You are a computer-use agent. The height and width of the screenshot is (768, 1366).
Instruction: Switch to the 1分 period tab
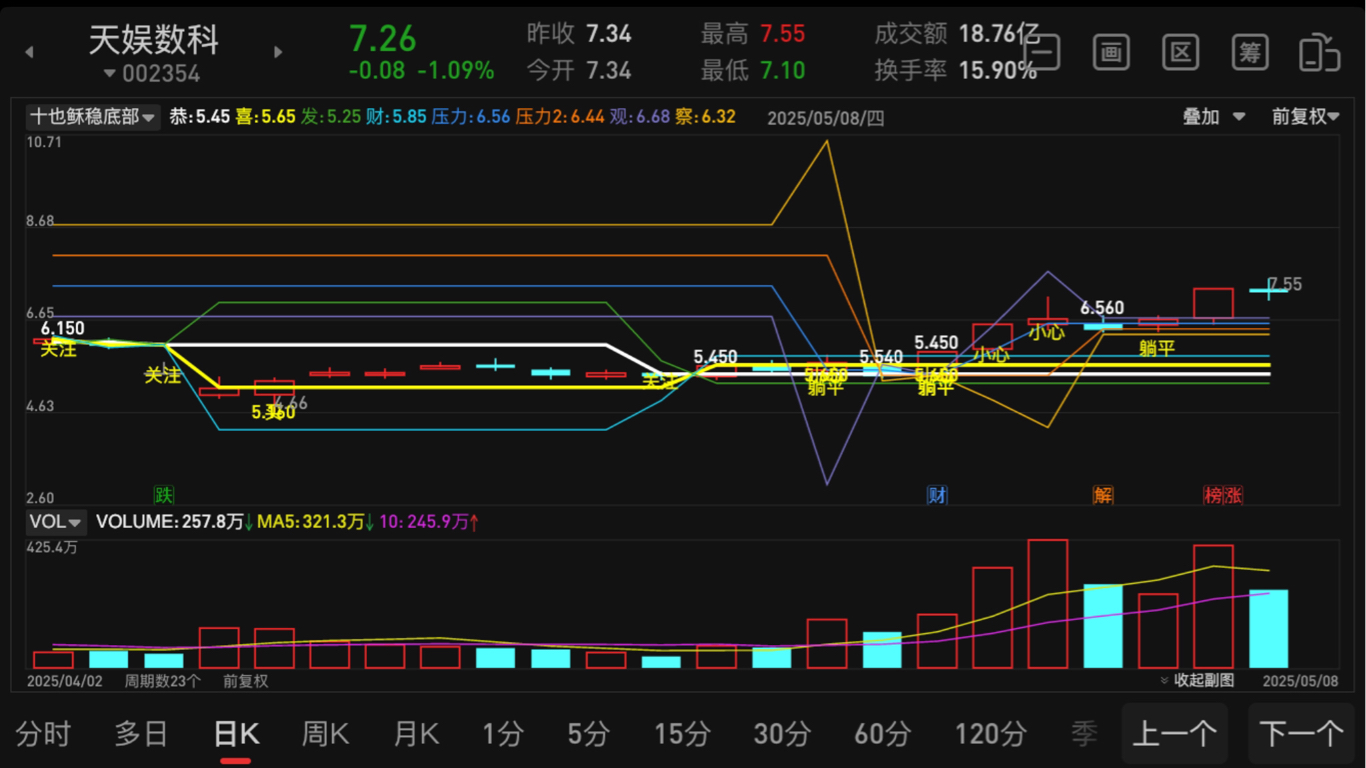pos(503,734)
